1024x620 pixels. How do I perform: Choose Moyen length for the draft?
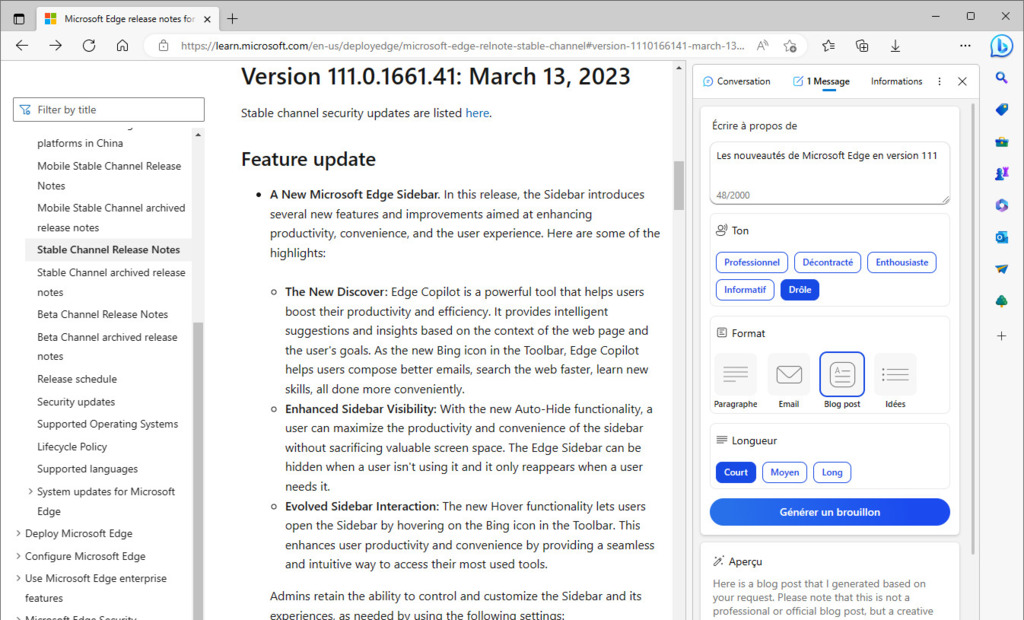[x=784, y=472]
